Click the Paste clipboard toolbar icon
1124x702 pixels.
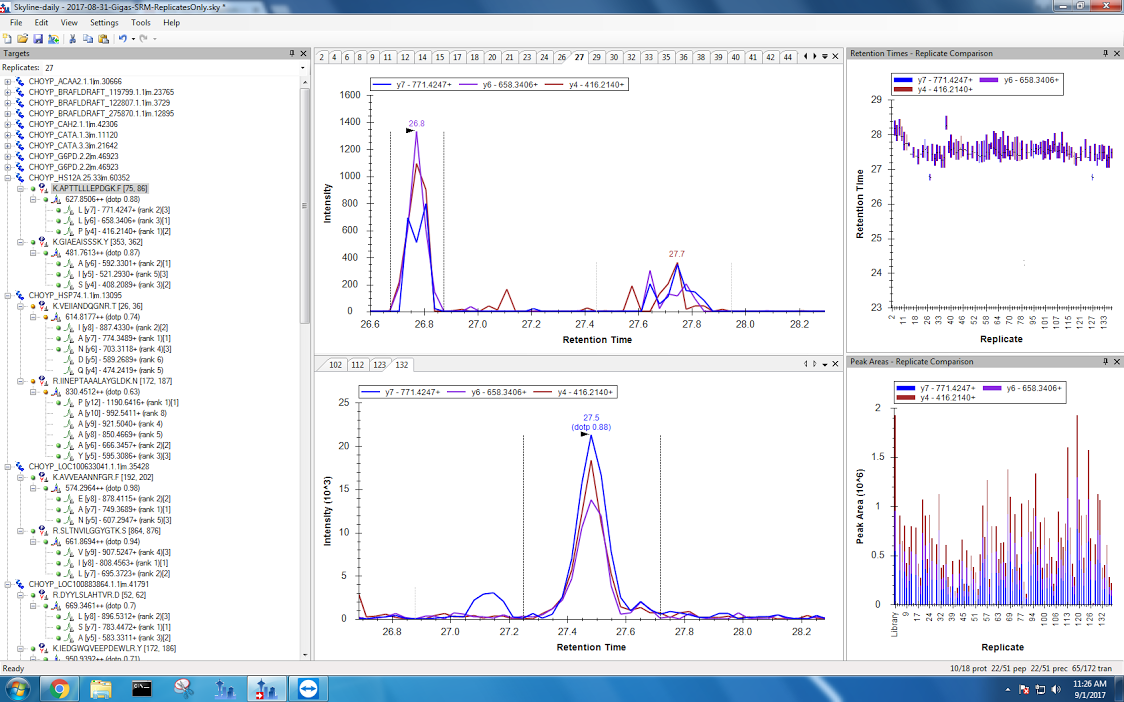coord(102,38)
